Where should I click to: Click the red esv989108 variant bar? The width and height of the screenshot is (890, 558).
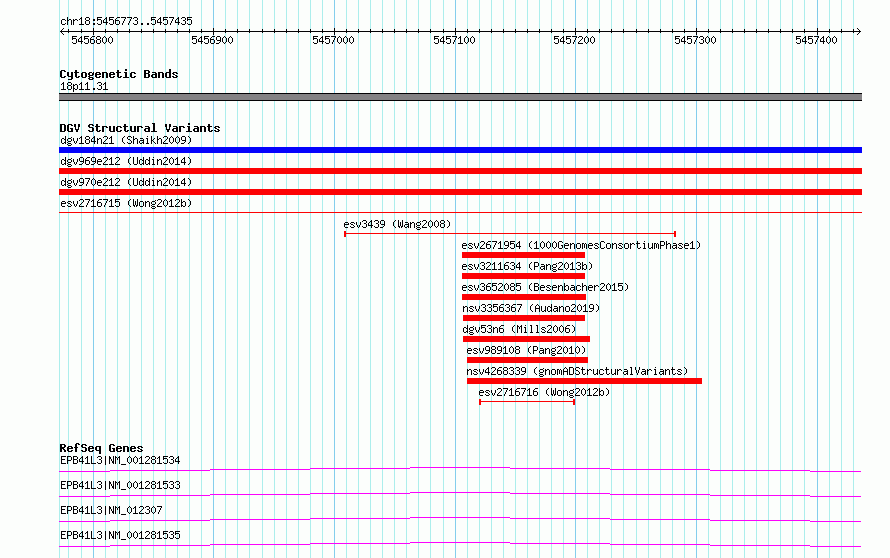coord(527,360)
